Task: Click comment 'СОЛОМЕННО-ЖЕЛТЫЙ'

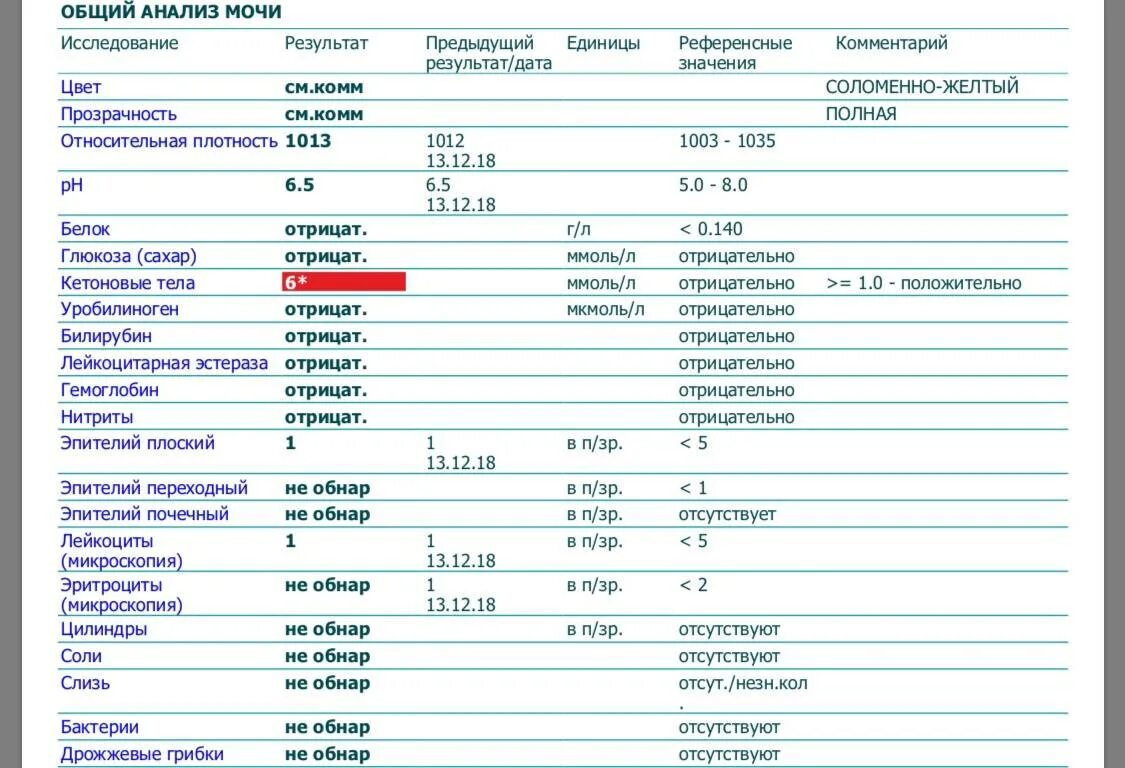Action: pos(922,87)
